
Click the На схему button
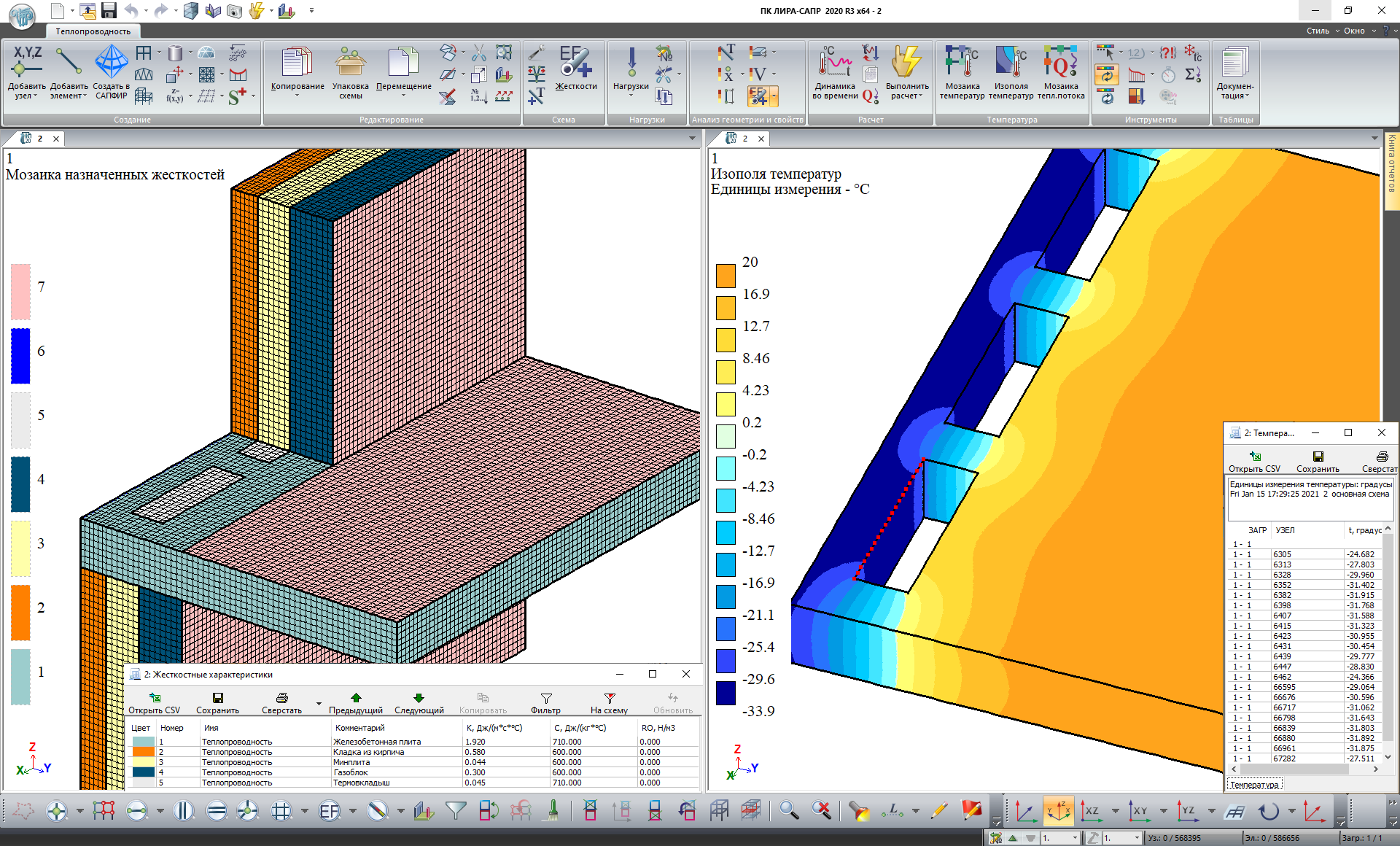click(x=609, y=703)
